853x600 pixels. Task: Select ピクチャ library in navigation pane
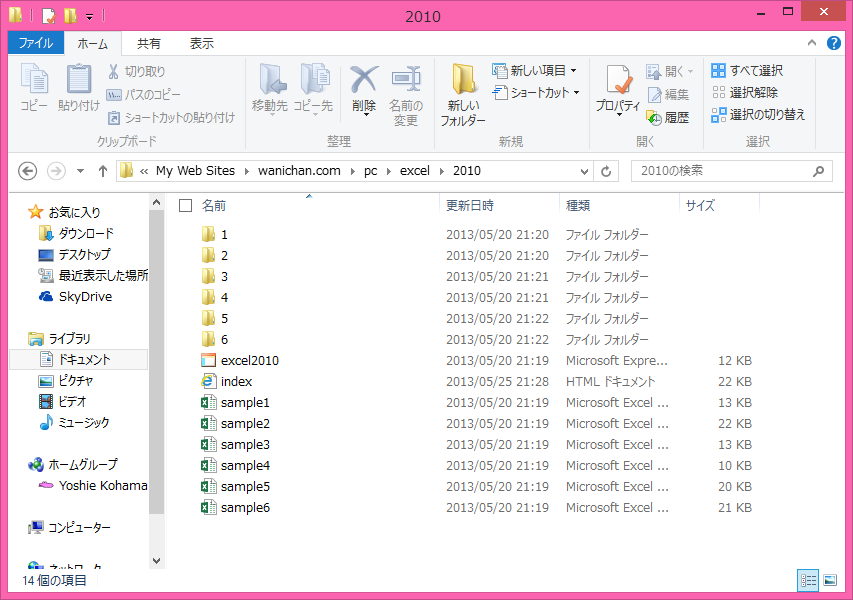[x=66, y=381]
